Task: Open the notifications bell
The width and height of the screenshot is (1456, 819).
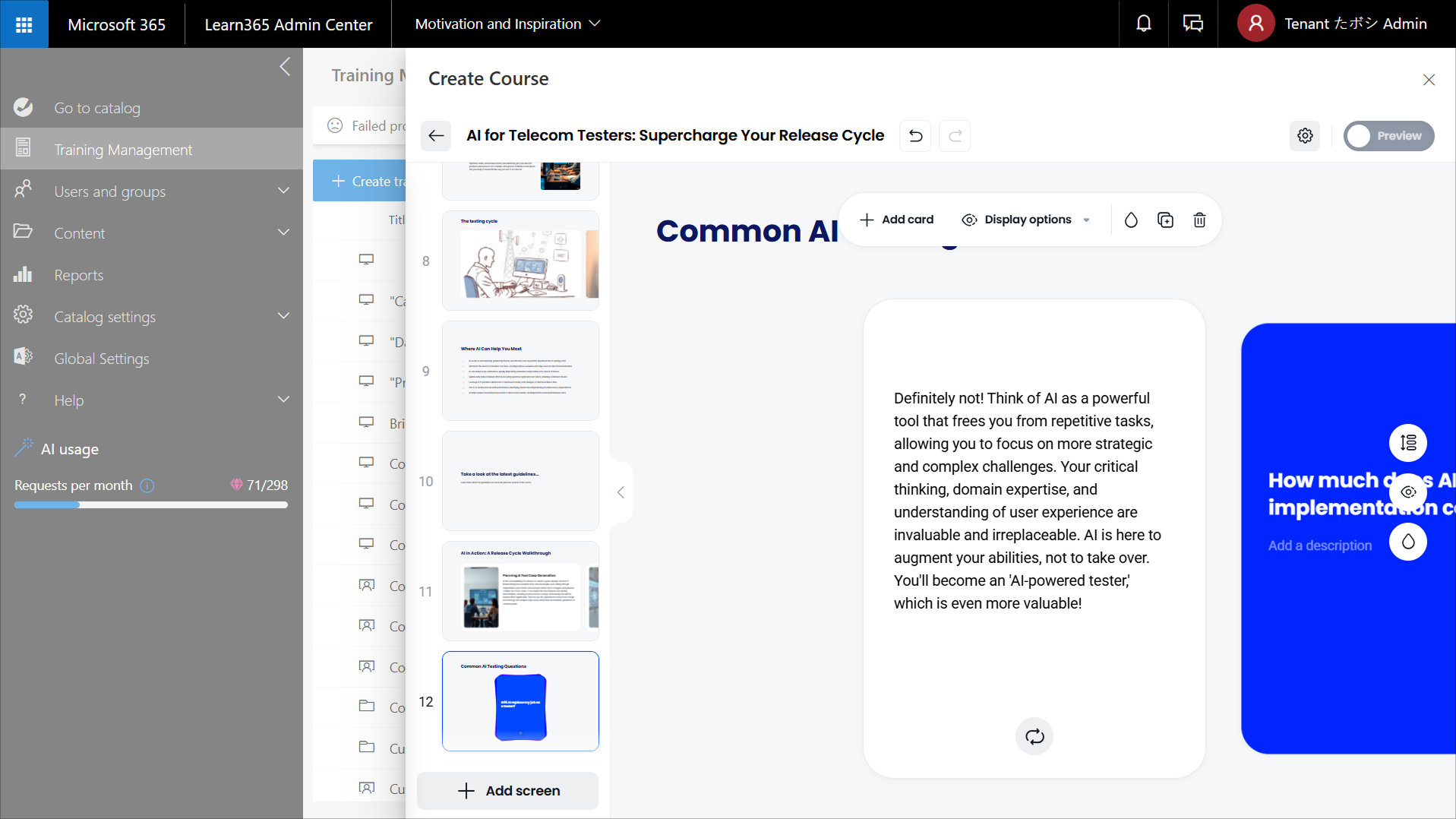Action: pyautogui.click(x=1143, y=24)
